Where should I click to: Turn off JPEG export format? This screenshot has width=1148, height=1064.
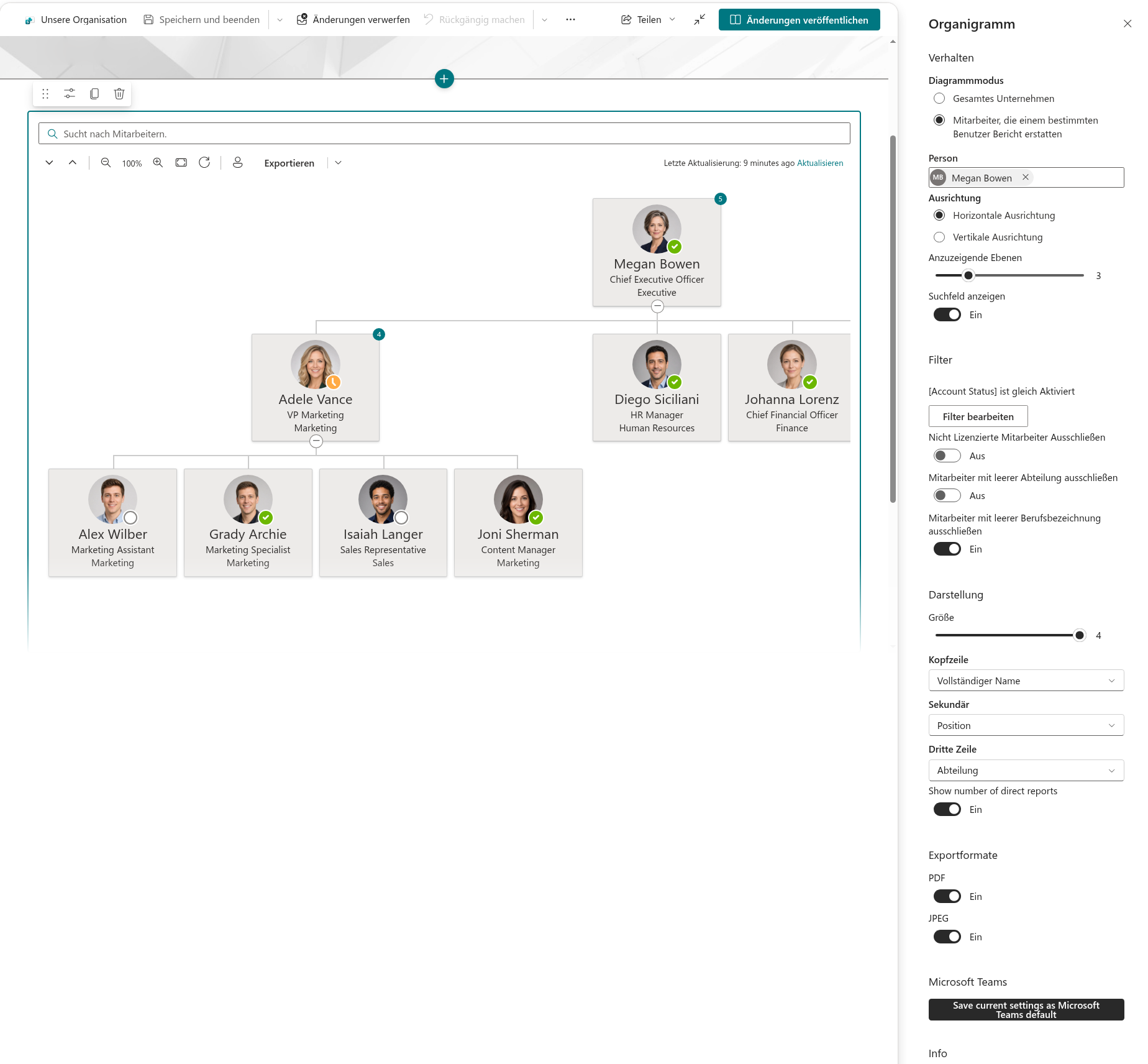tap(947, 937)
